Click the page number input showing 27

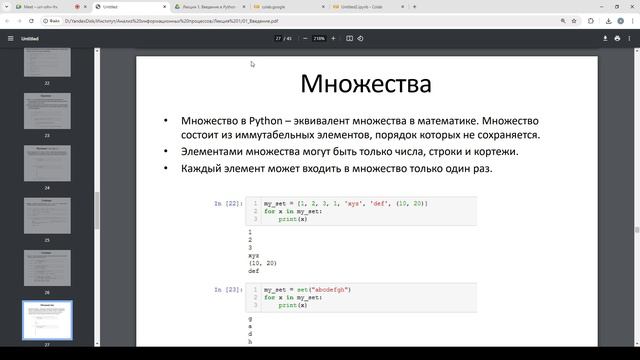point(278,38)
